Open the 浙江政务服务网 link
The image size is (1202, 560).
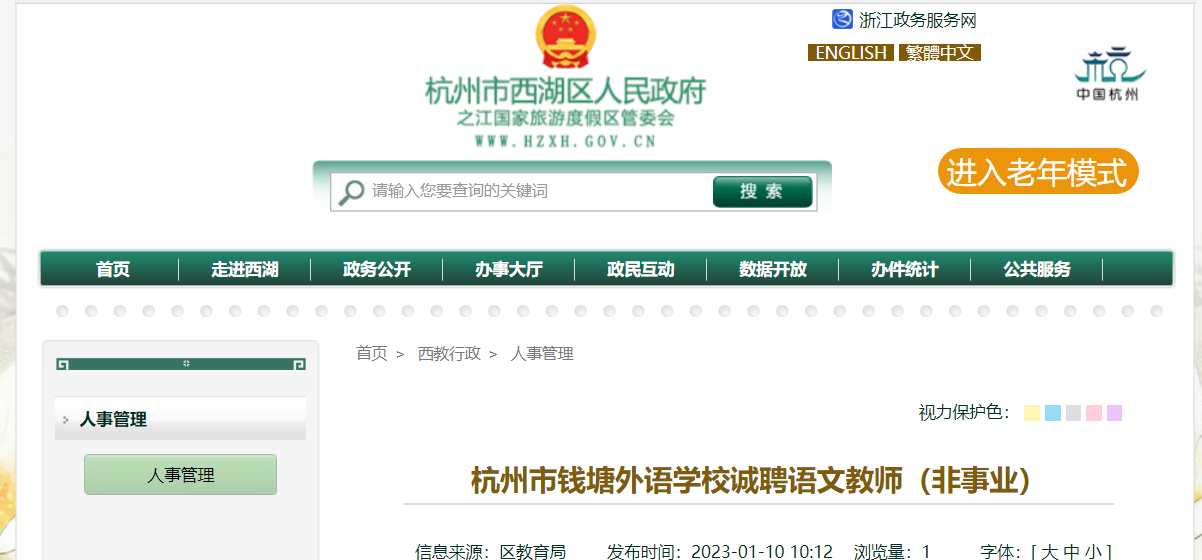coord(917,20)
